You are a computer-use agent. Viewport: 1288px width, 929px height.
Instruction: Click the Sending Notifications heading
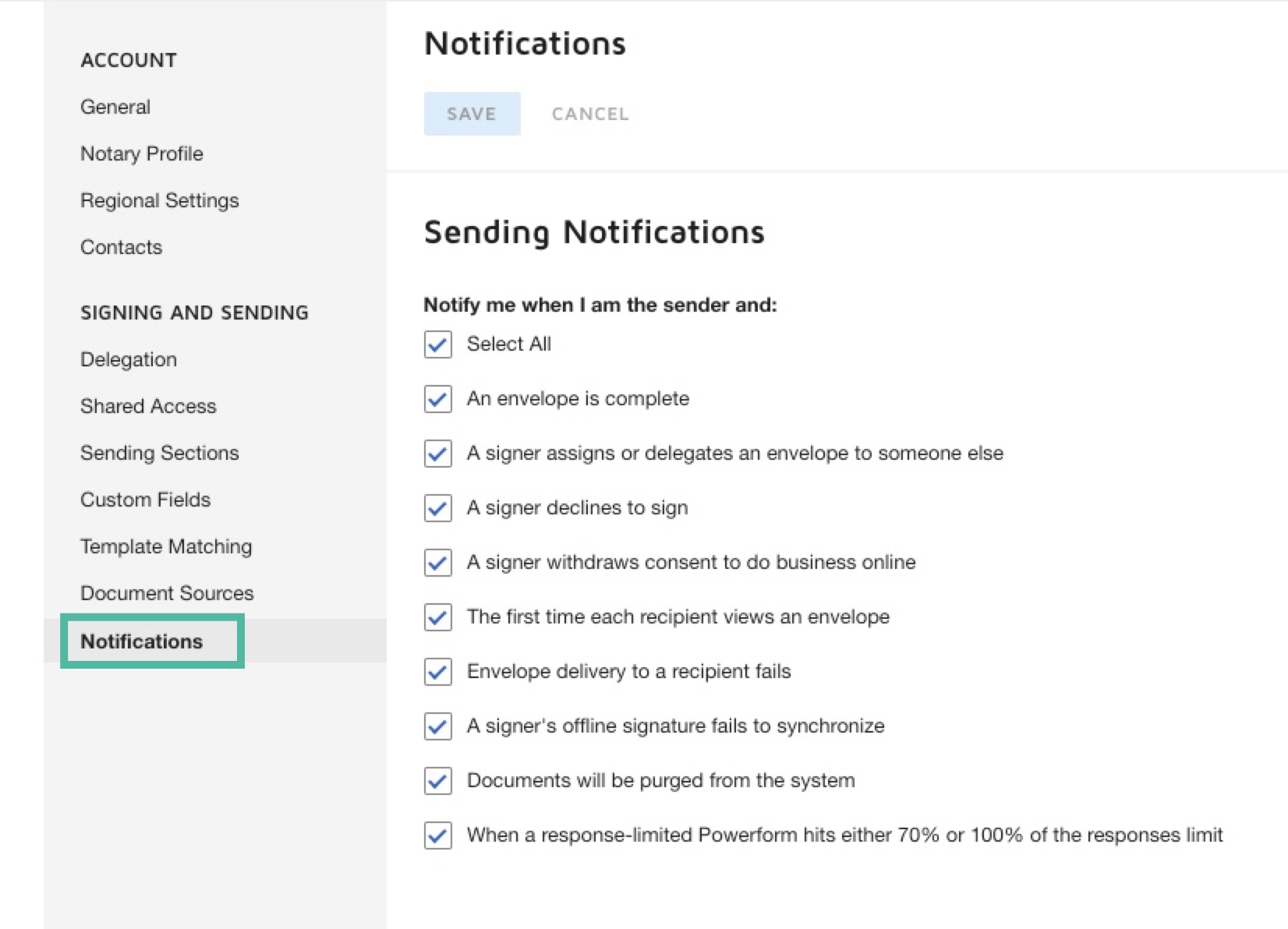click(x=594, y=233)
